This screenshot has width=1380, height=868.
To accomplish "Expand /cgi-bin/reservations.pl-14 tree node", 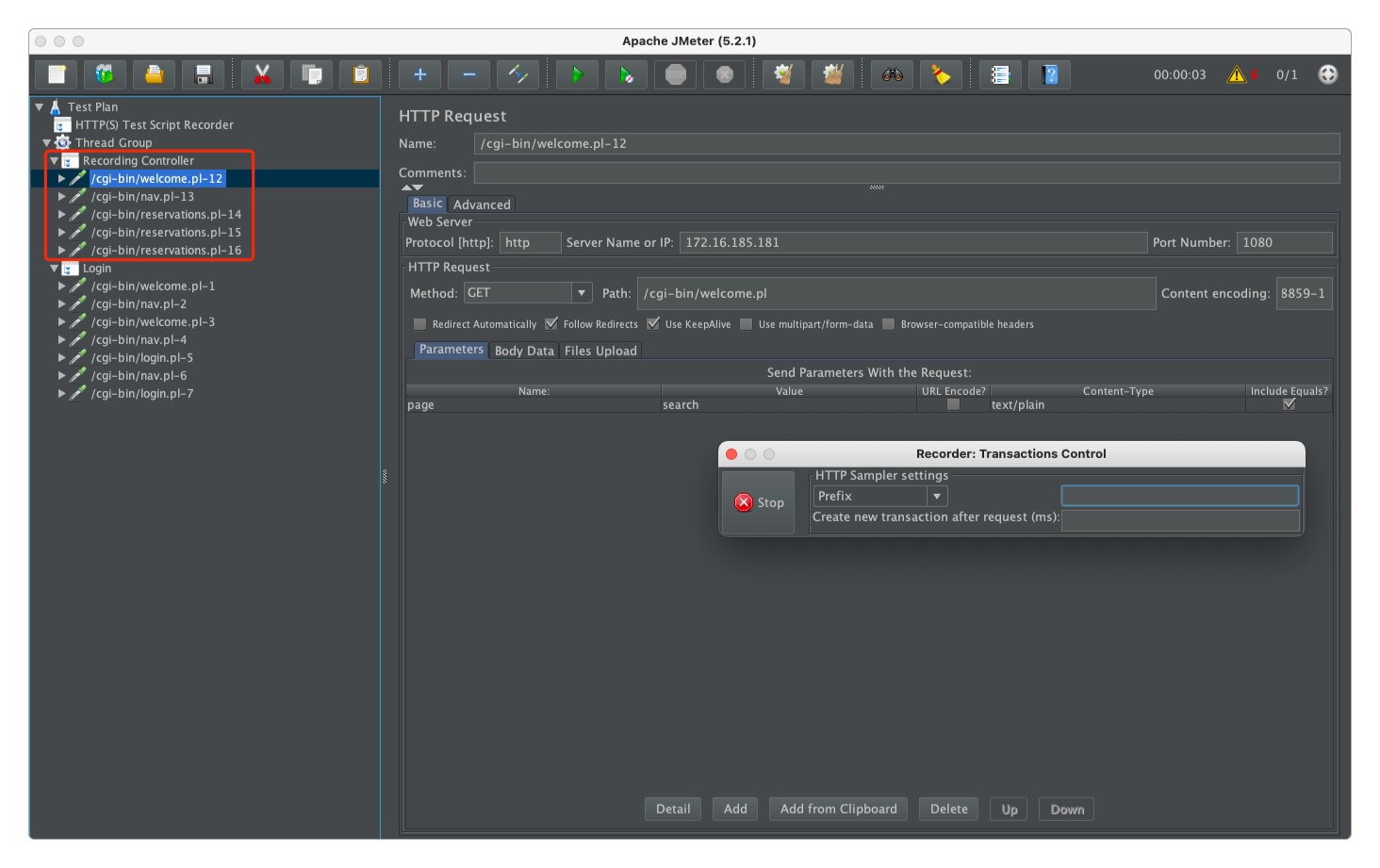I will point(62,215).
